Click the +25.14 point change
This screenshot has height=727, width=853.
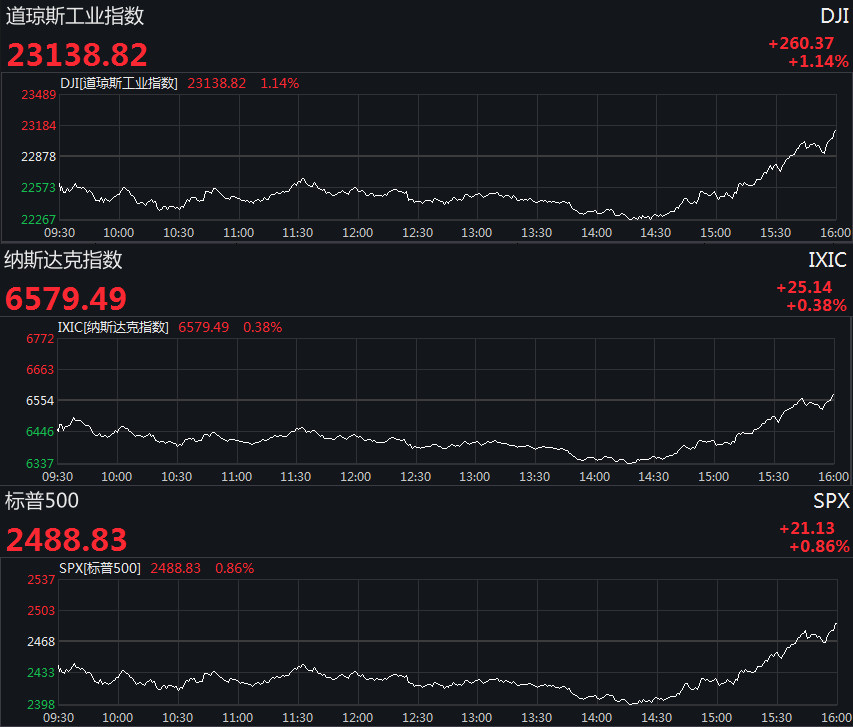(804, 287)
